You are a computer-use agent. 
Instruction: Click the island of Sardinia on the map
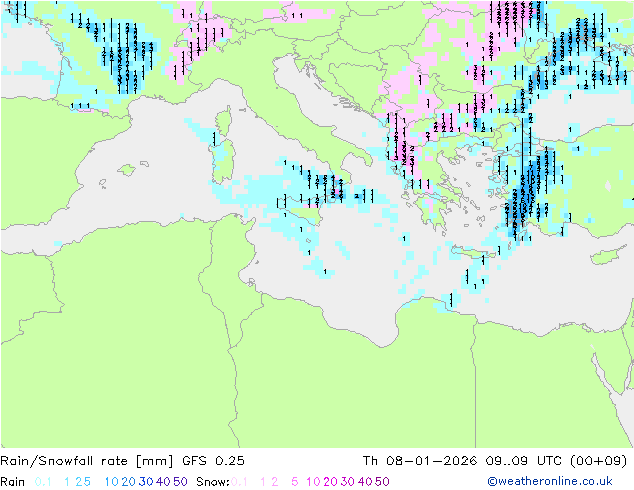coord(224,162)
